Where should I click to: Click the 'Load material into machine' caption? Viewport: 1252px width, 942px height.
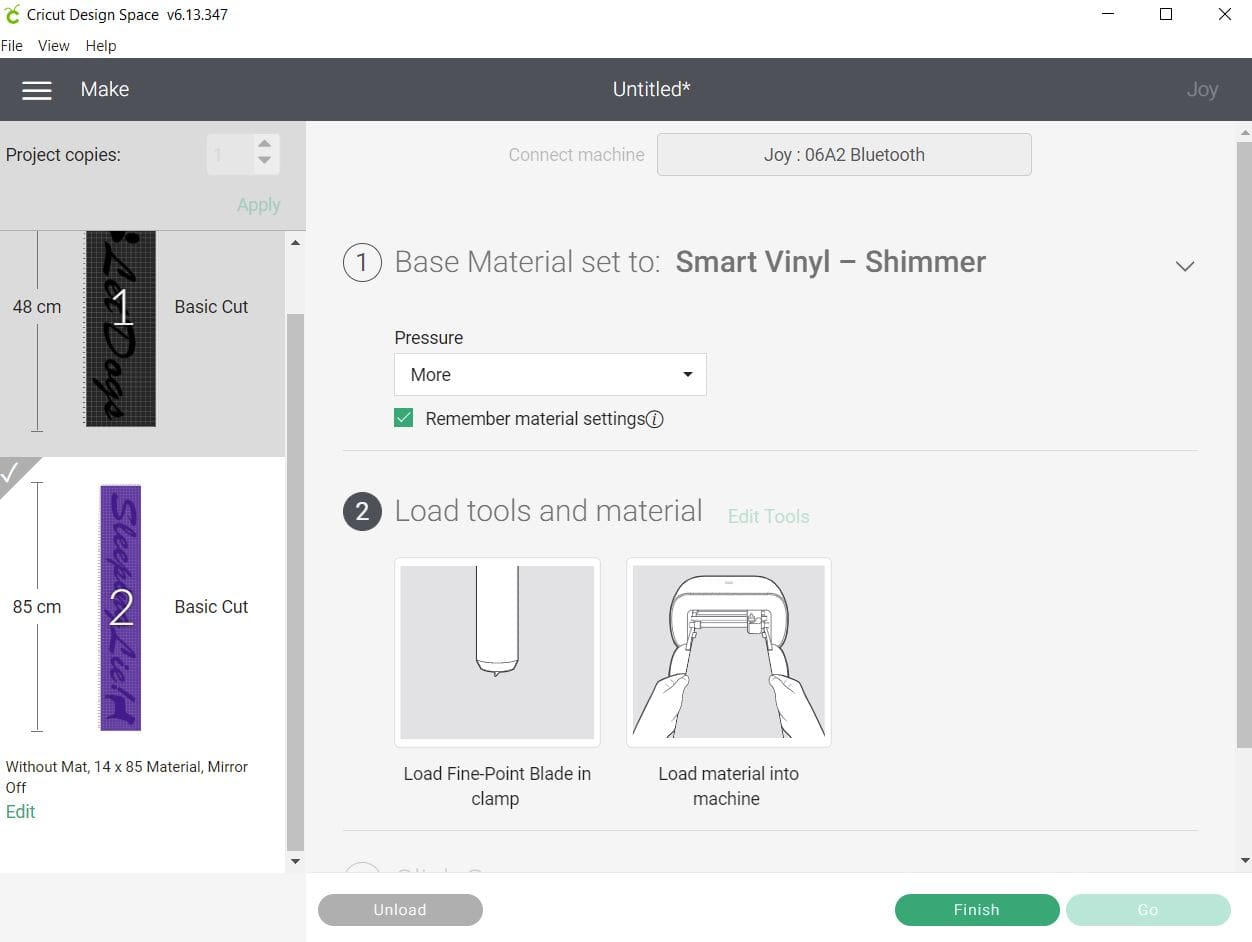[728, 786]
